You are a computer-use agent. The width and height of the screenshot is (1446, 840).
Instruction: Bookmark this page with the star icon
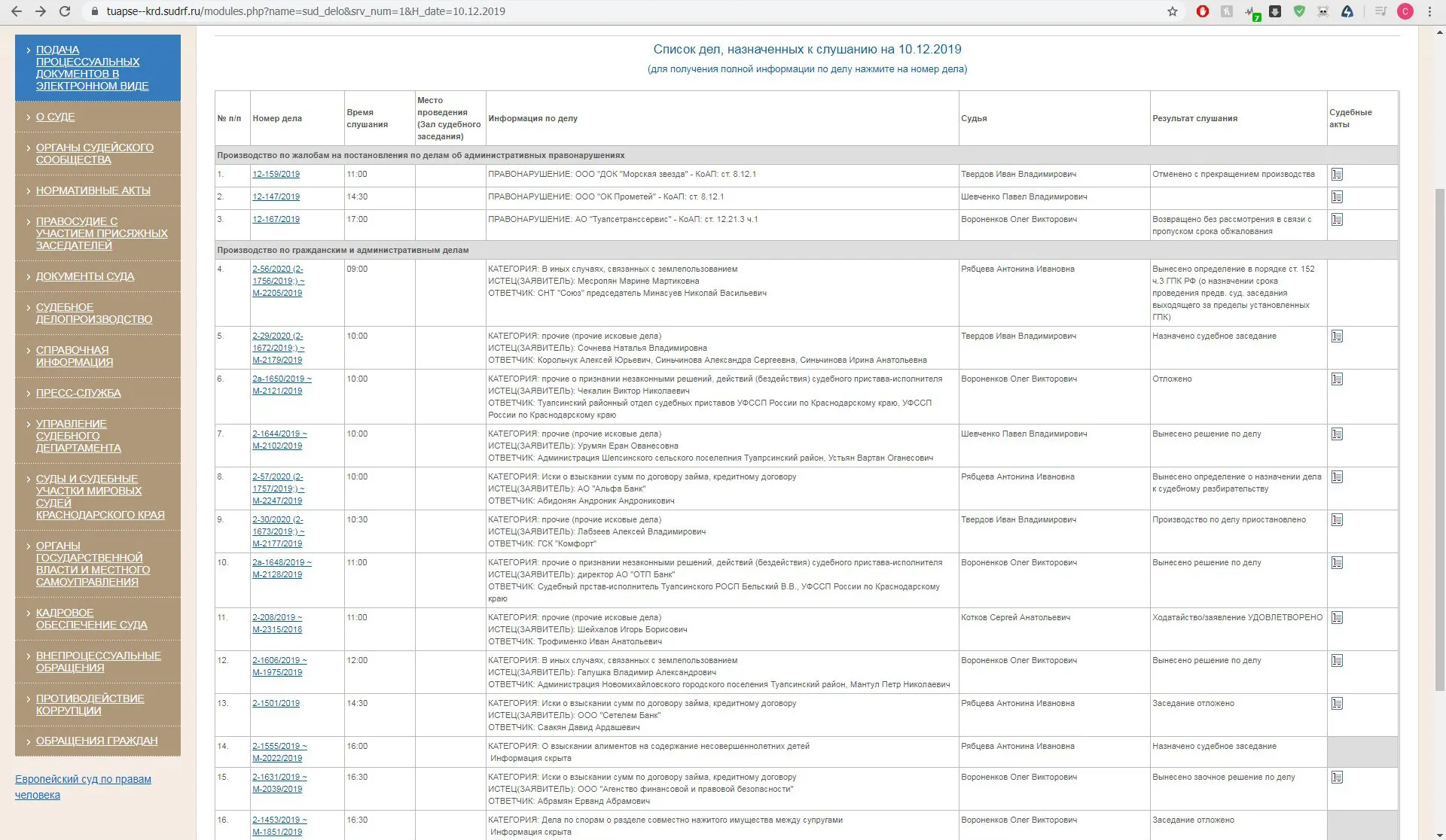pyautogui.click(x=1173, y=11)
